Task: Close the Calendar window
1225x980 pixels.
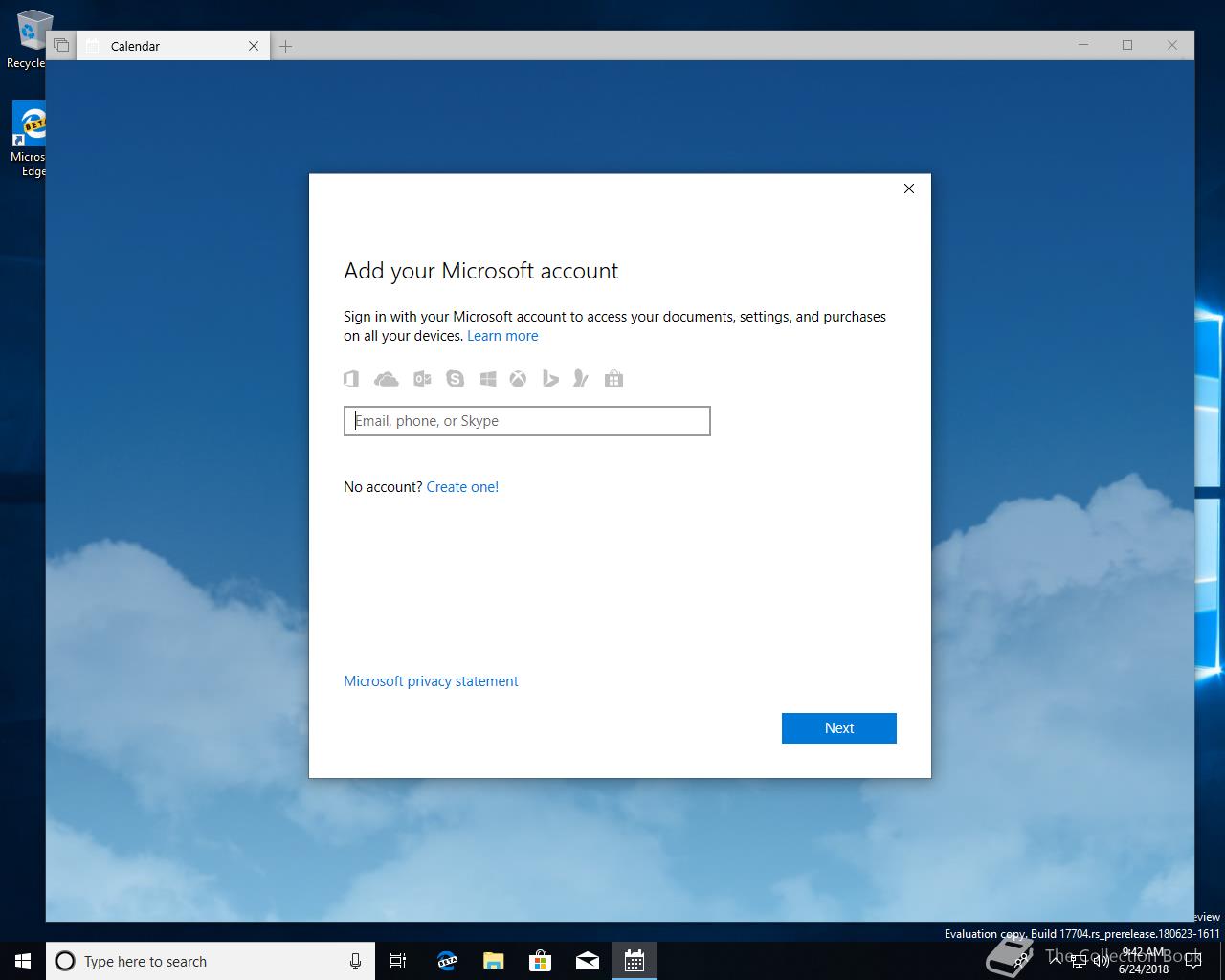Action: (x=1172, y=45)
